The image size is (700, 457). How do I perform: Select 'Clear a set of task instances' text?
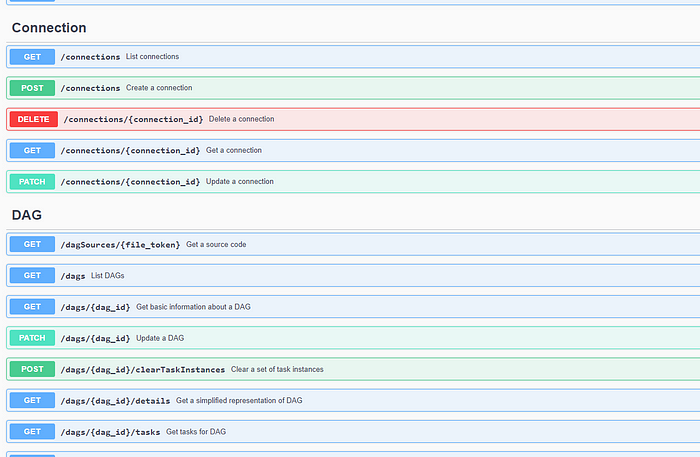coord(277,369)
